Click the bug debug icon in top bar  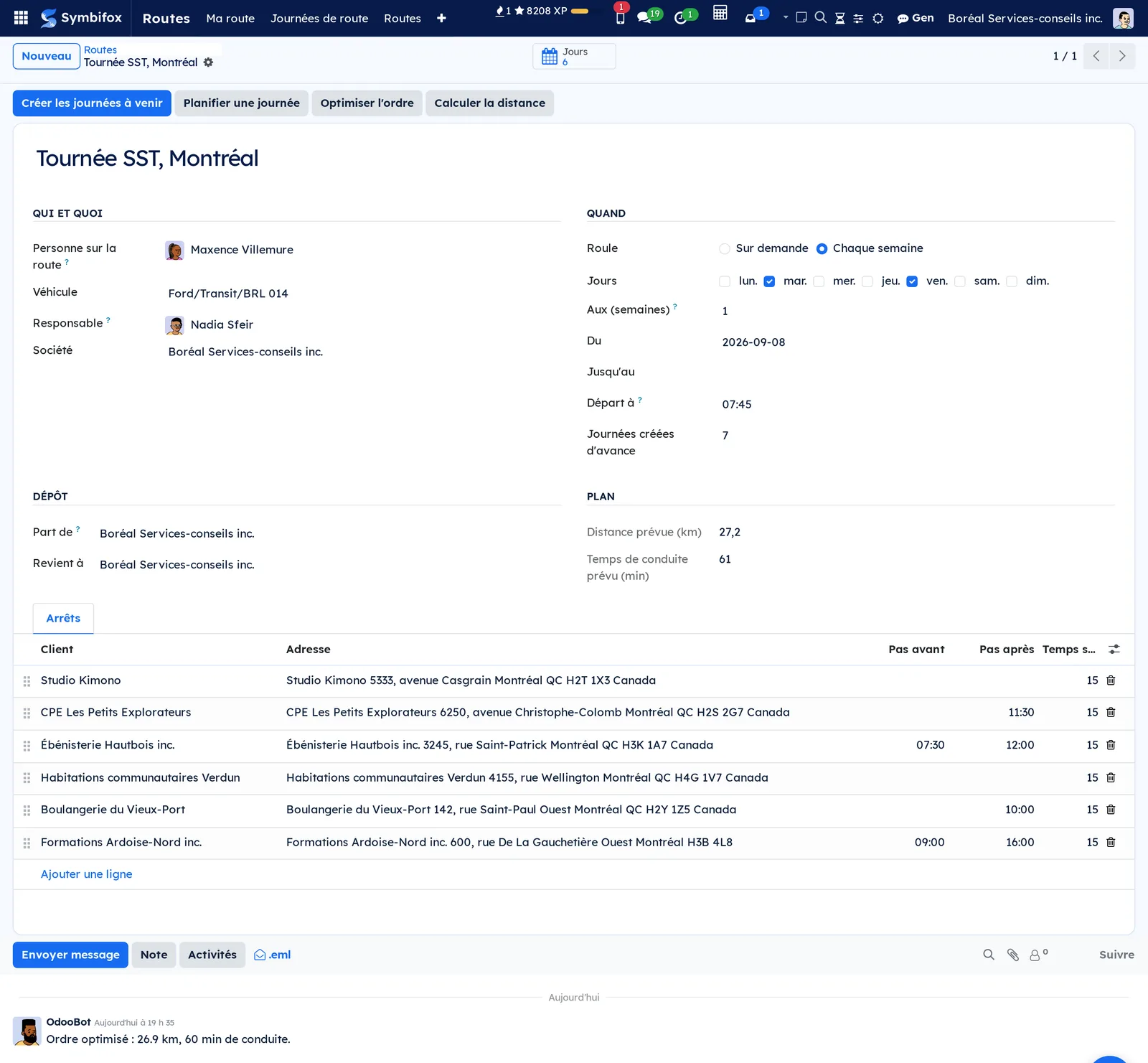878,18
